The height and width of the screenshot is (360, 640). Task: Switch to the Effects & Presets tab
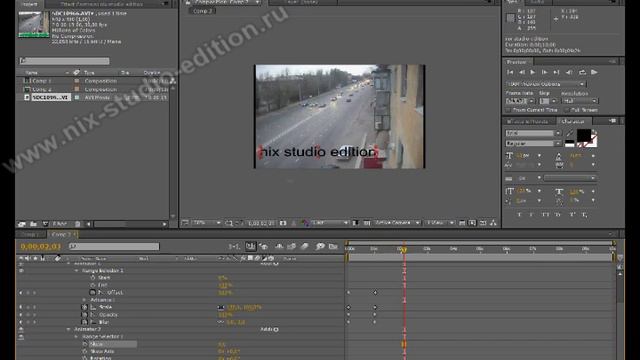click(528, 122)
